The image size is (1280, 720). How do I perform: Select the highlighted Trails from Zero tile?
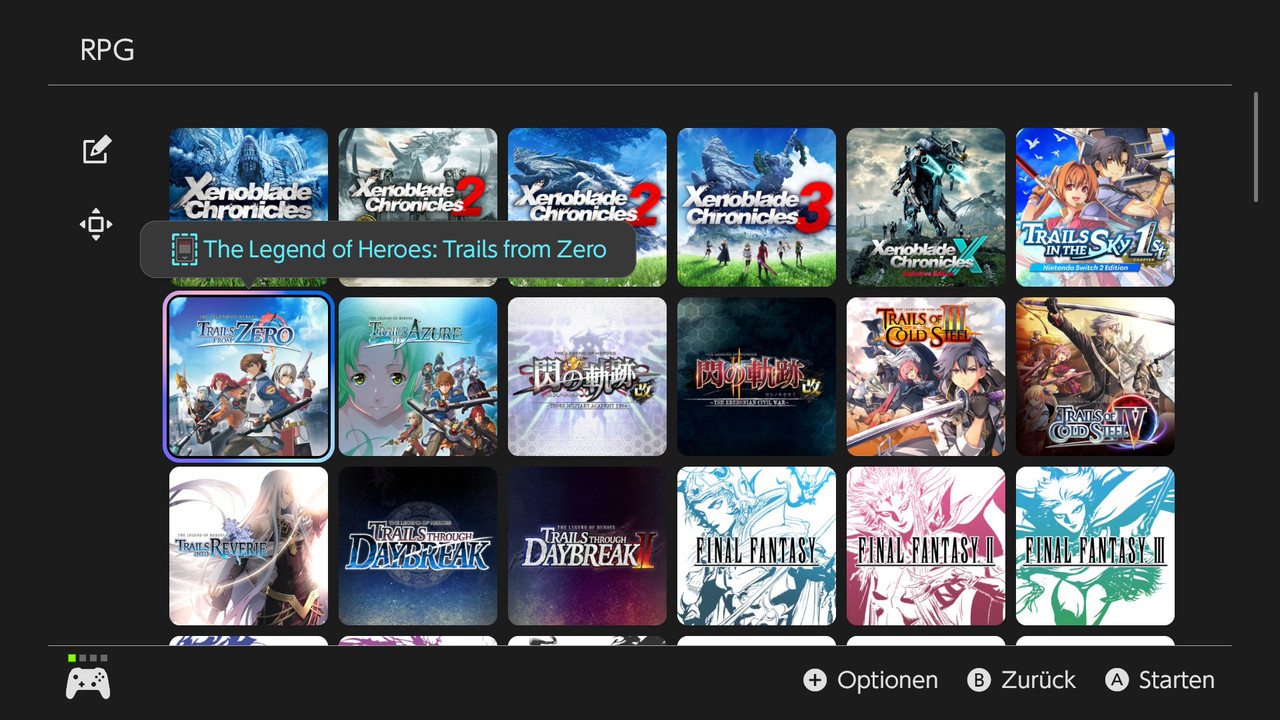pos(249,377)
